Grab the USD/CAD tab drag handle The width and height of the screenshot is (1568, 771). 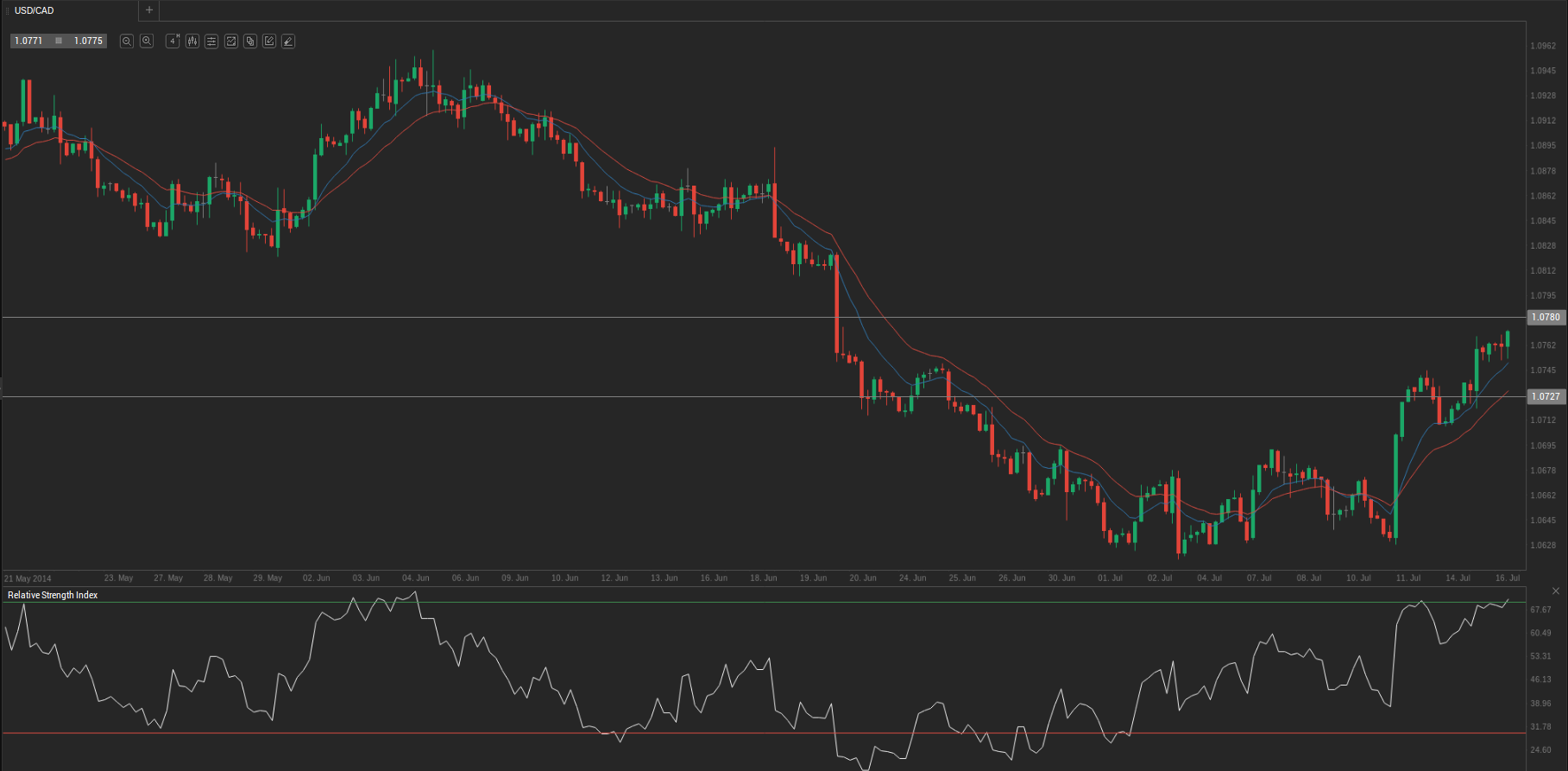point(7,10)
